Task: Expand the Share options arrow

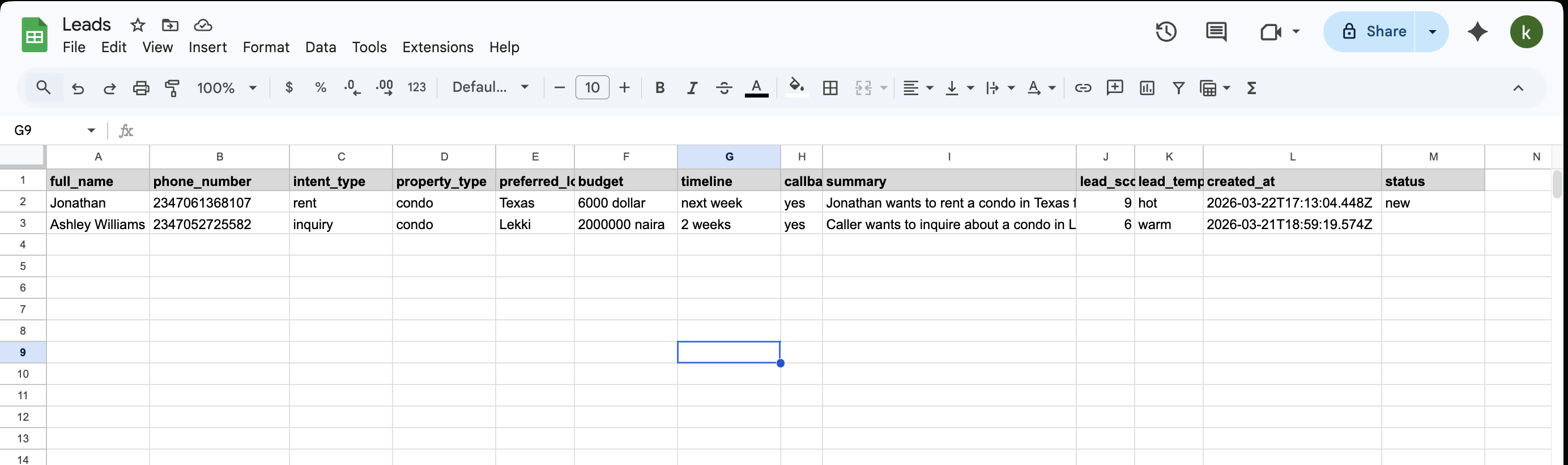Action: click(x=1432, y=32)
